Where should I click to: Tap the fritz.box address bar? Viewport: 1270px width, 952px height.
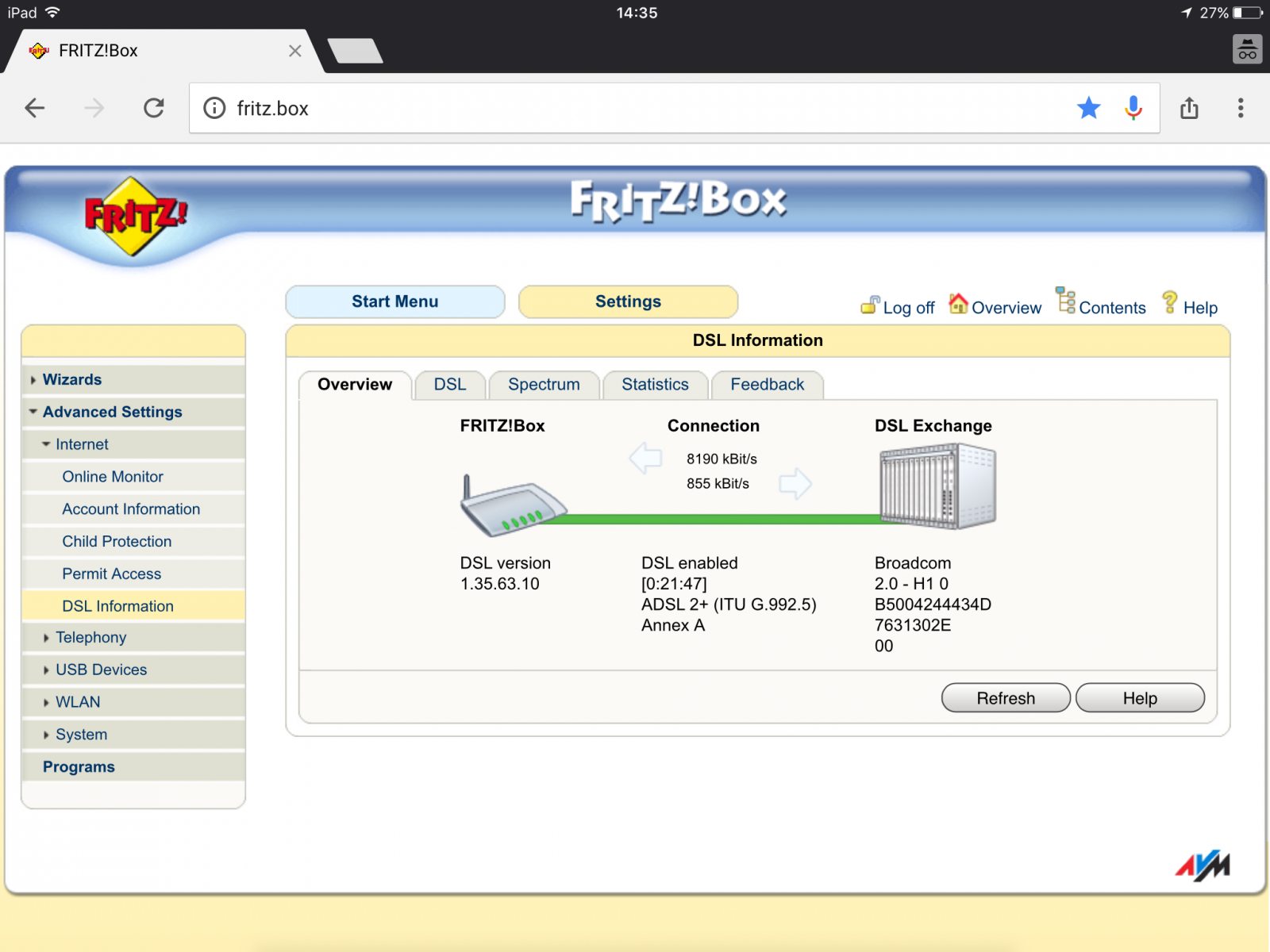(635, 108)
